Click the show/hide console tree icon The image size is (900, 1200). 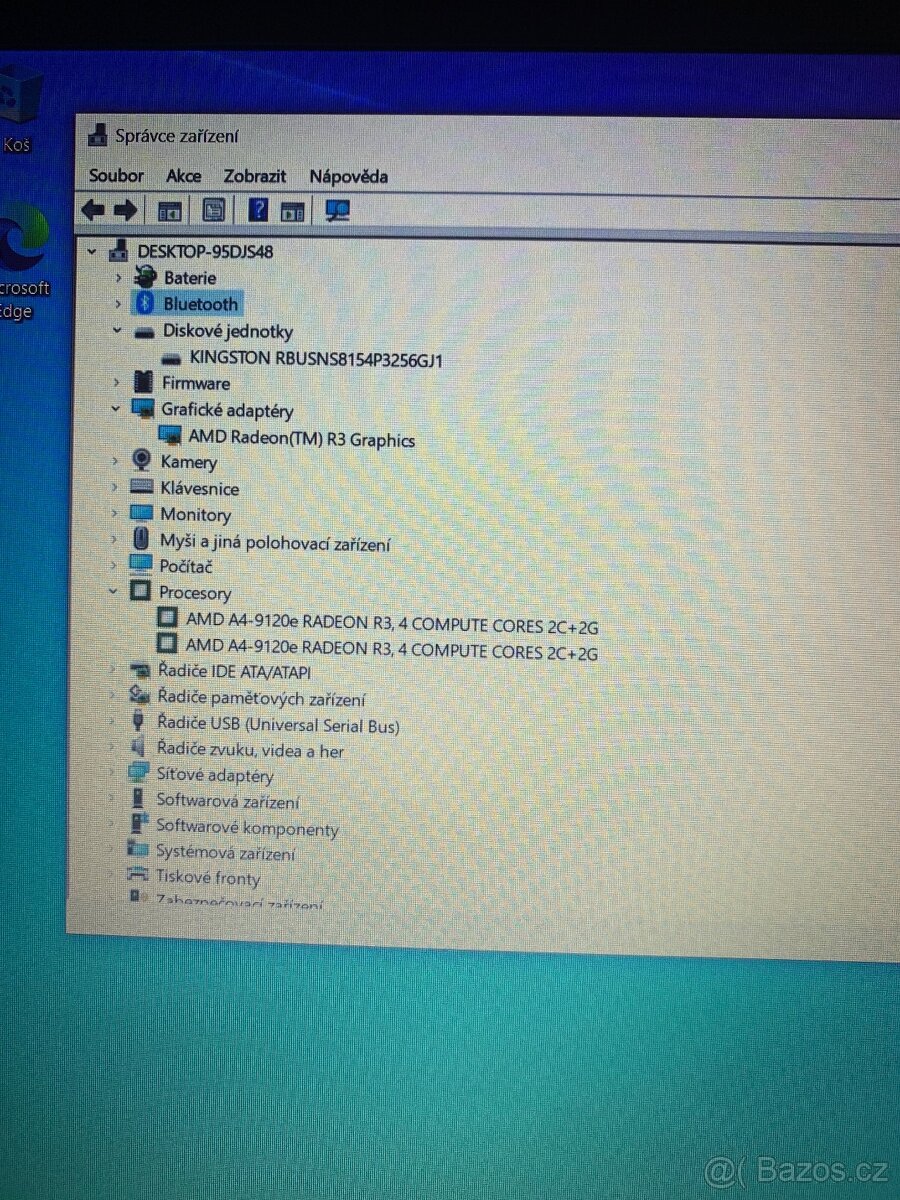[168, 209]
